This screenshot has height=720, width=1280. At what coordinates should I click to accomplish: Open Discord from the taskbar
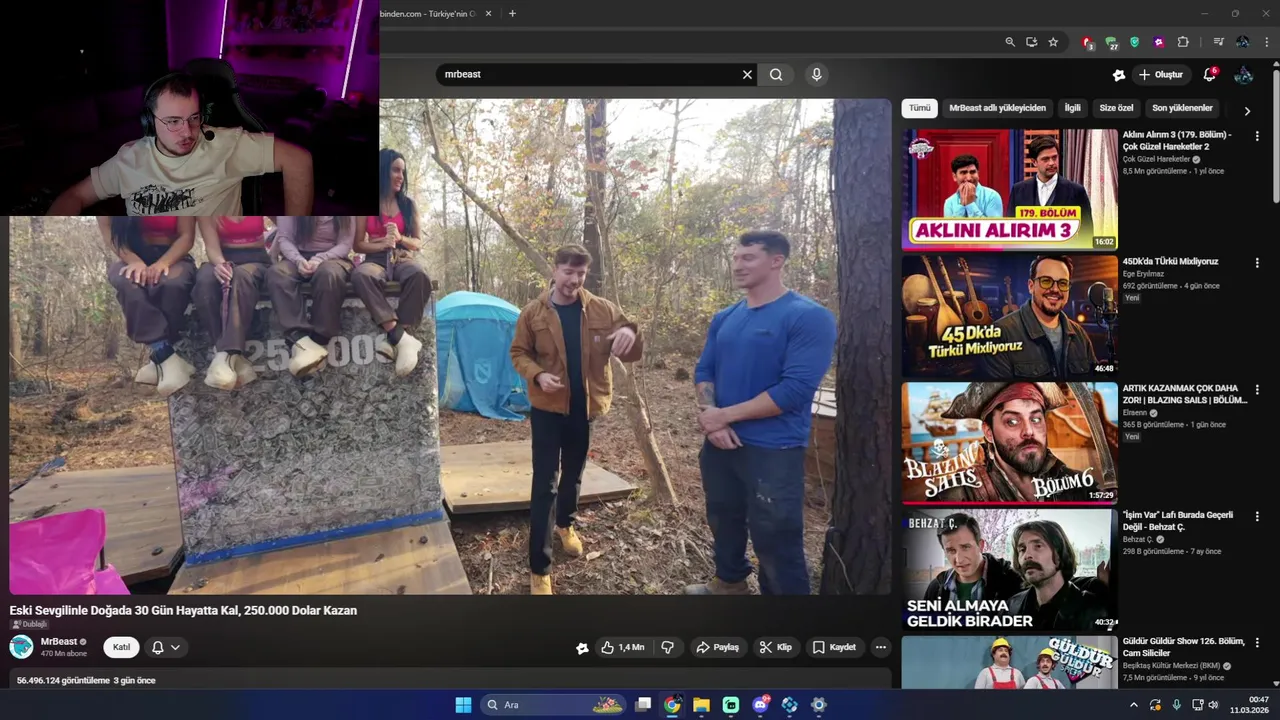[761, 705]
